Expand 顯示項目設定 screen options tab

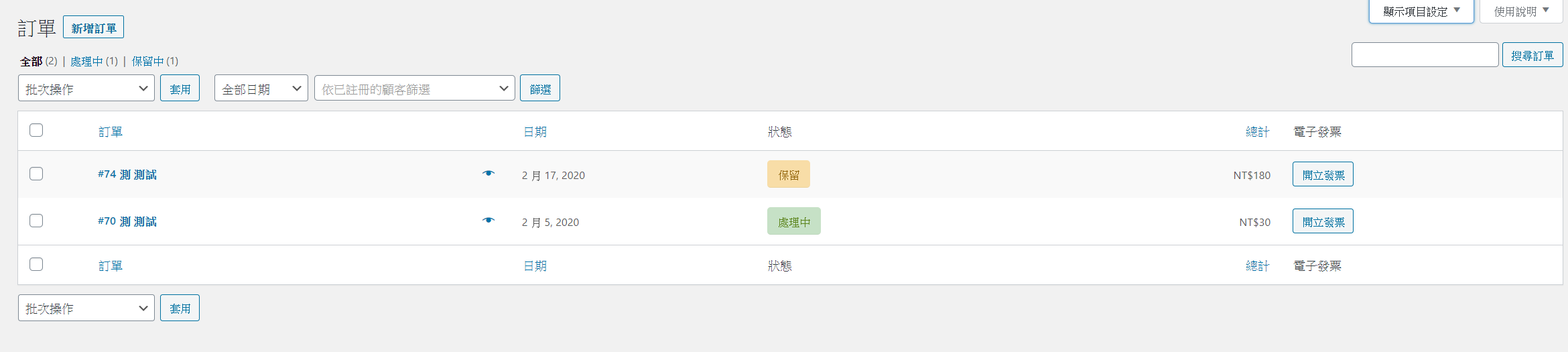[x=1421, y=11]
